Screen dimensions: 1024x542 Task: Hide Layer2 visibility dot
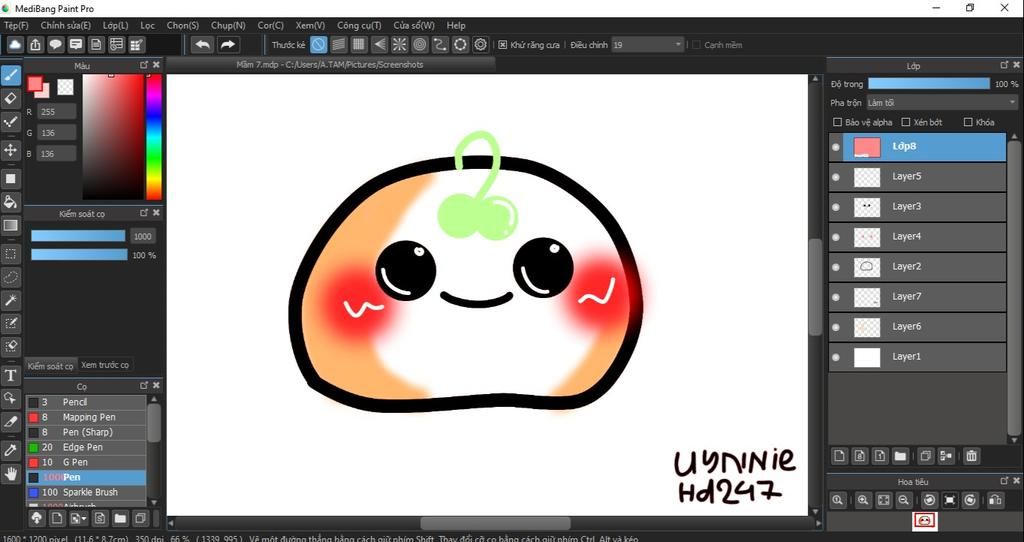[836, 267]
